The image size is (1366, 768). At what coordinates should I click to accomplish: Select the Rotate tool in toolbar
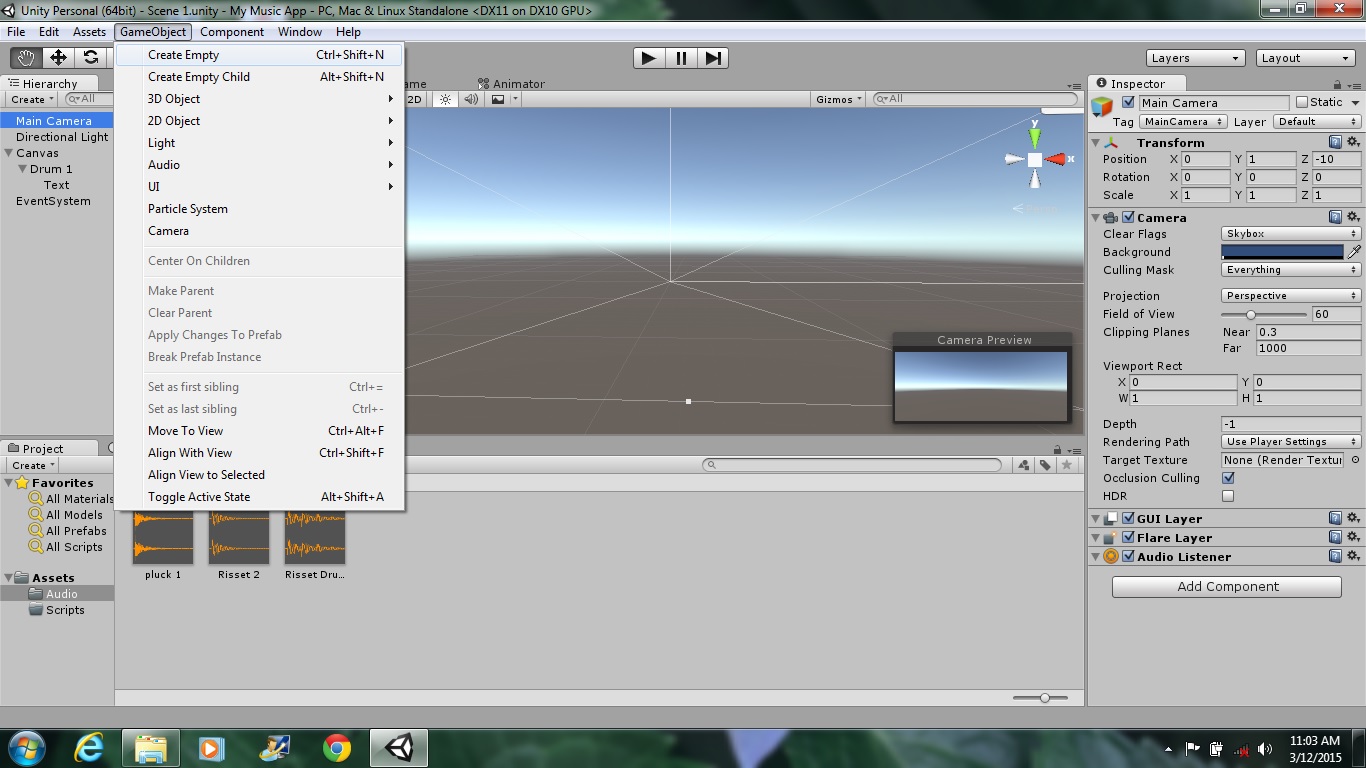pos(90,58)
